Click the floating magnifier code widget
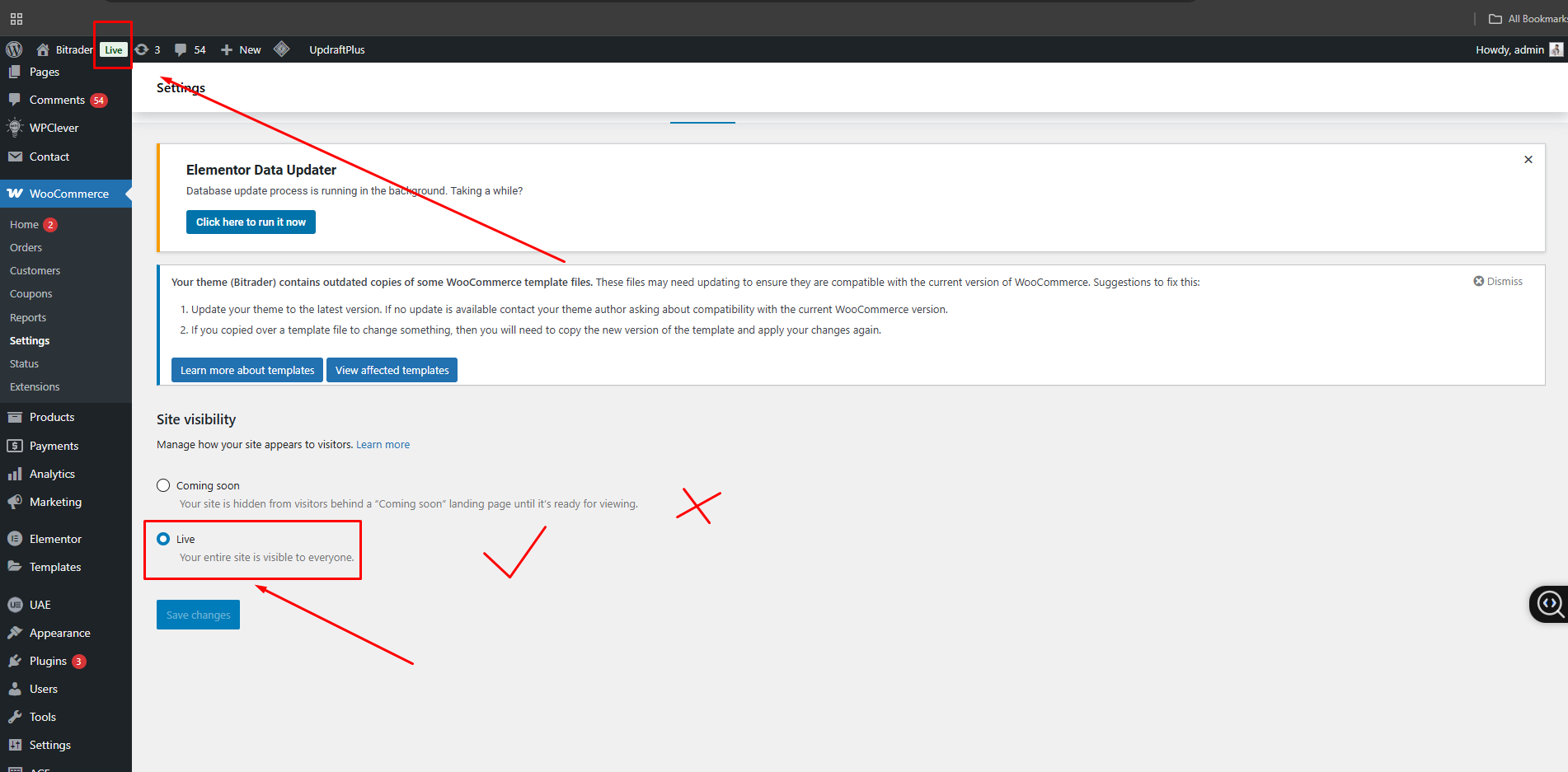This screenshot has height=772, width=1568. click(1549, 604)
